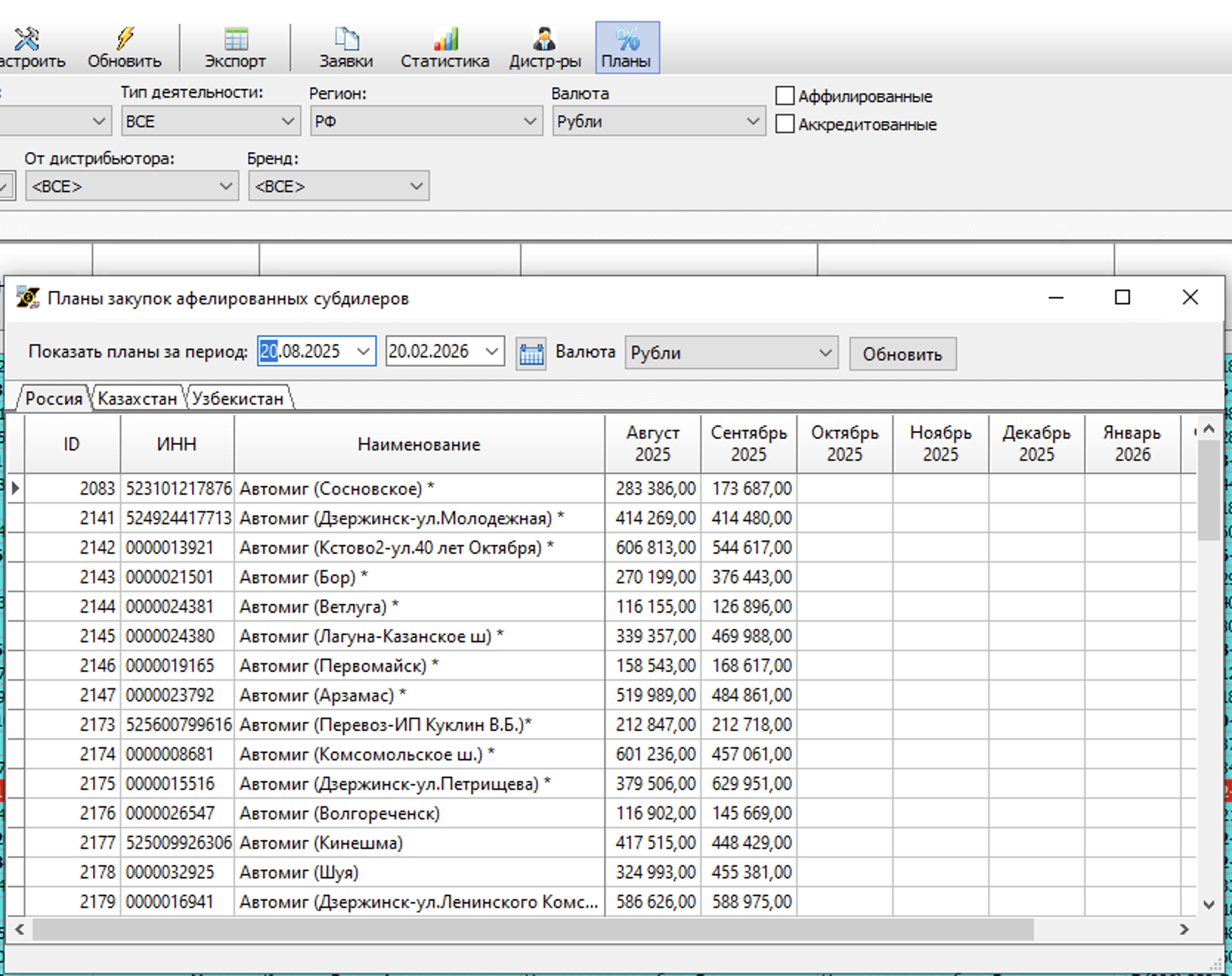This screenshot has height=976, width=1232.
Task: Close the plans dialog window
Action: (x=1190, y=298)
